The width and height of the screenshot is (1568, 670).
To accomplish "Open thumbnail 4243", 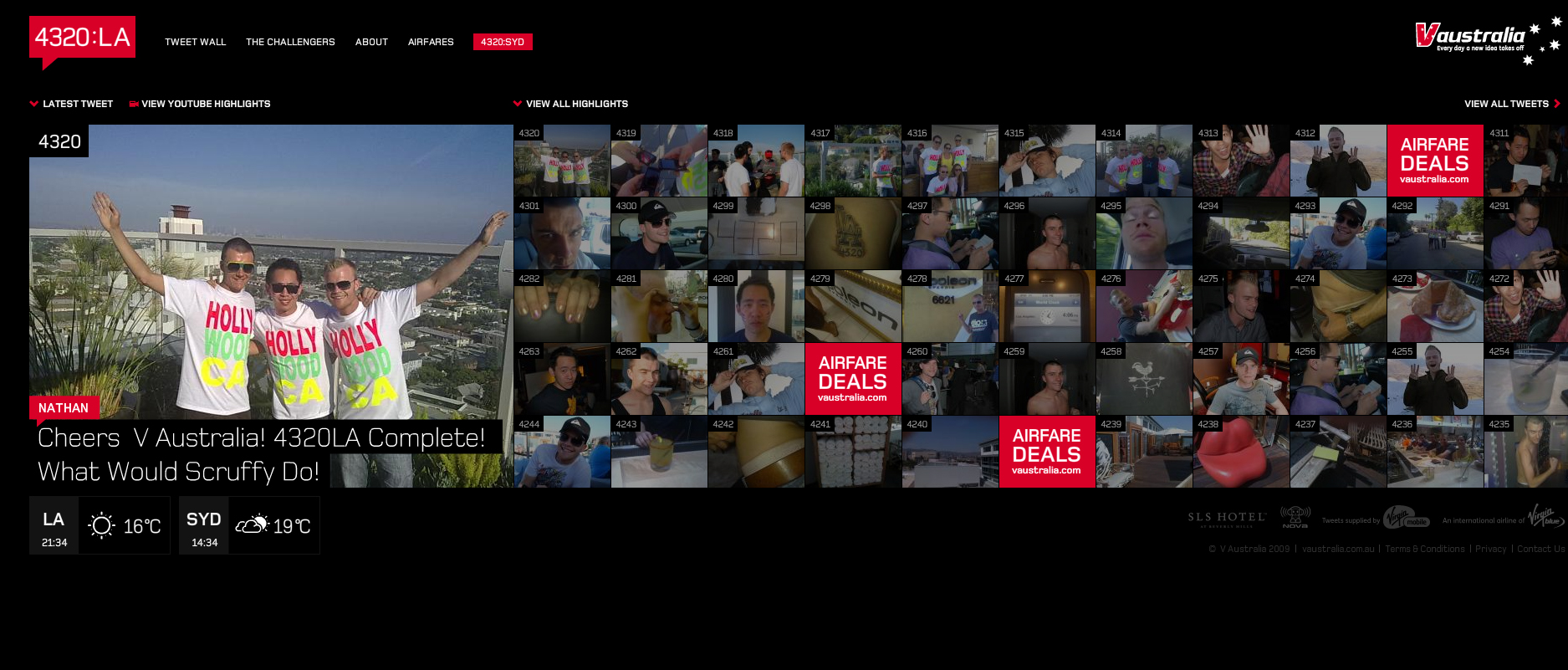I will 659,452.
